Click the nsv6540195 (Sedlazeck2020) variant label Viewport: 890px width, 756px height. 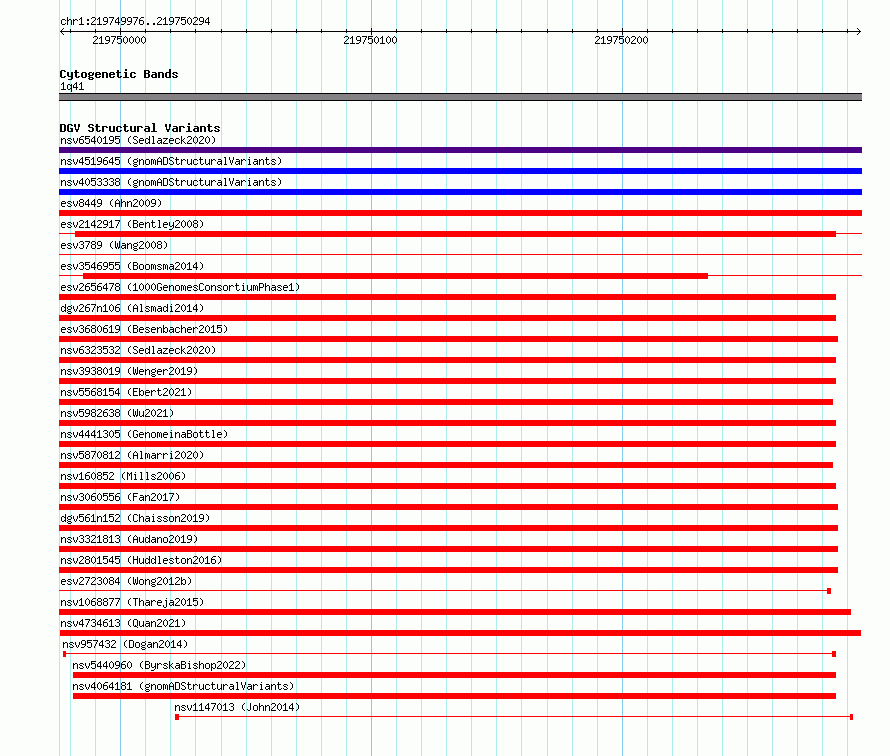(x=138, y=140)
